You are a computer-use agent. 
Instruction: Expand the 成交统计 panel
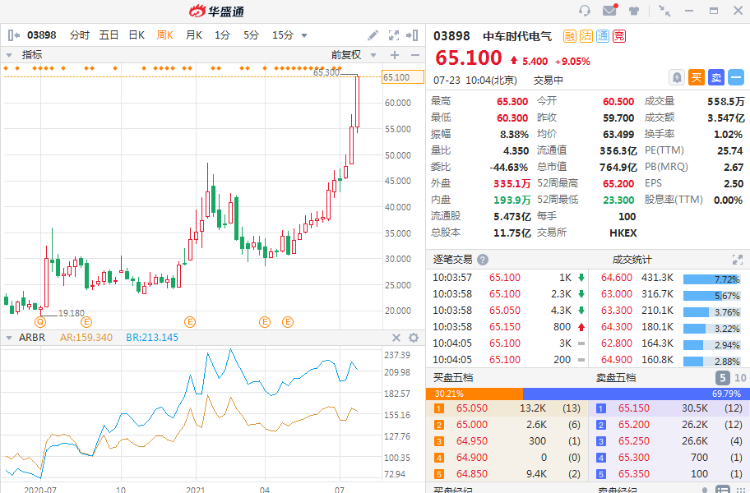[738, 260]
